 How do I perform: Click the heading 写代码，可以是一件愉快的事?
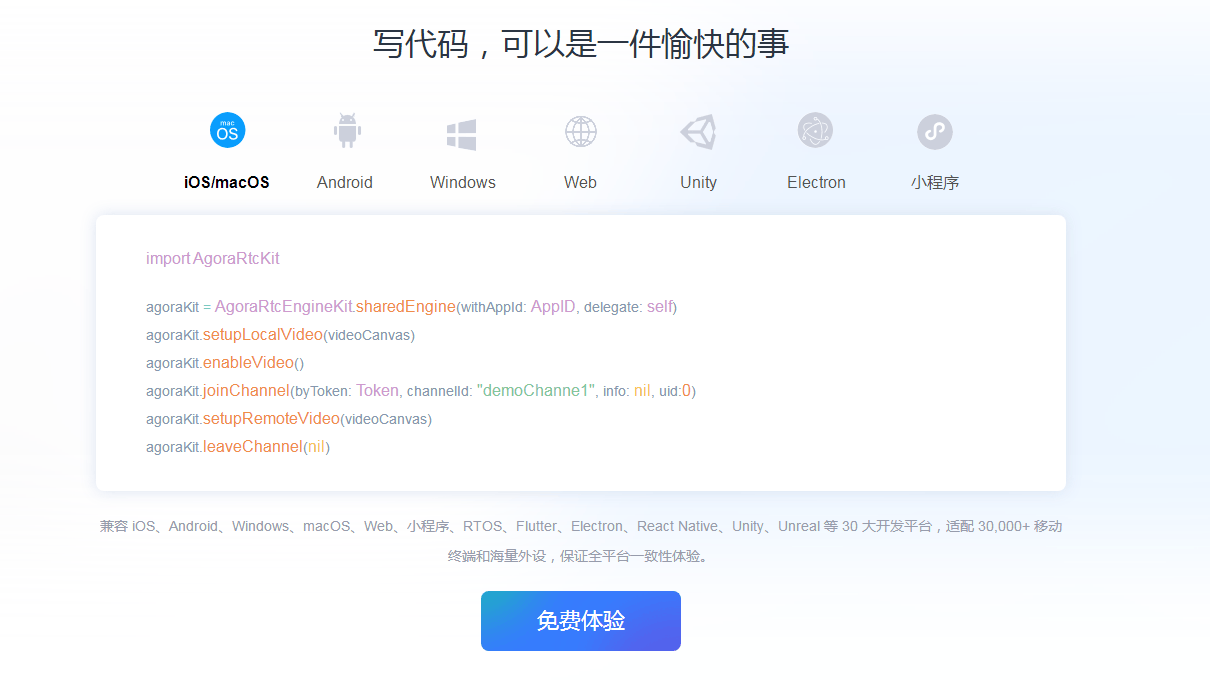point(581,43)
